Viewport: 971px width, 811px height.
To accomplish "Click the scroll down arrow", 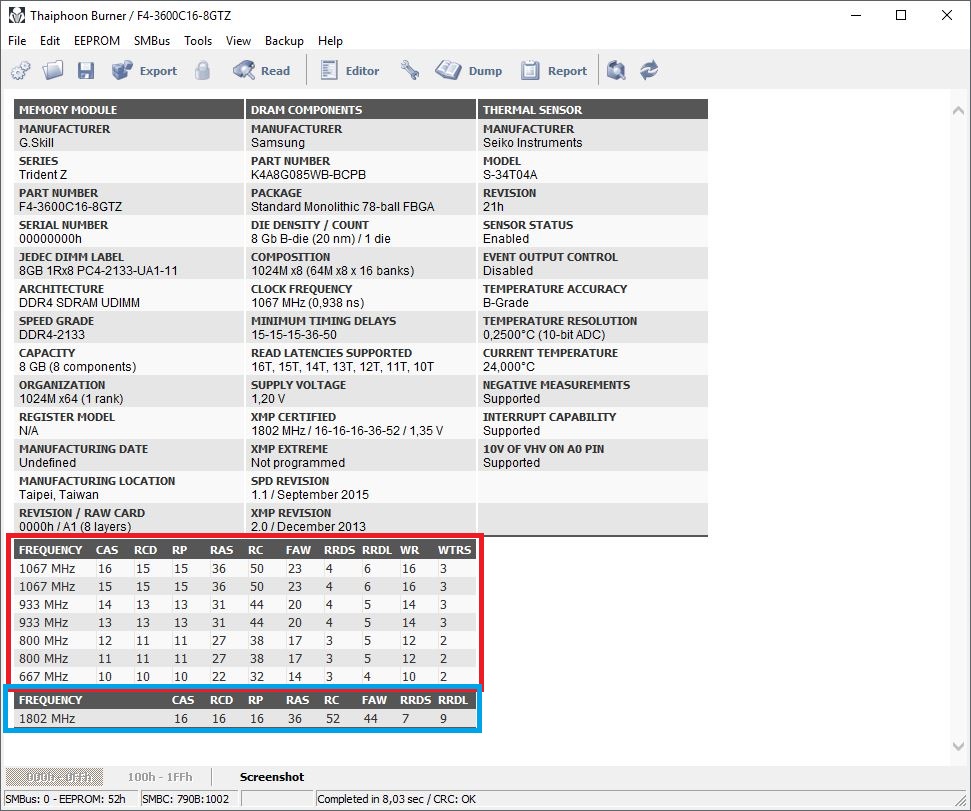I will click(x=958, y=746).
